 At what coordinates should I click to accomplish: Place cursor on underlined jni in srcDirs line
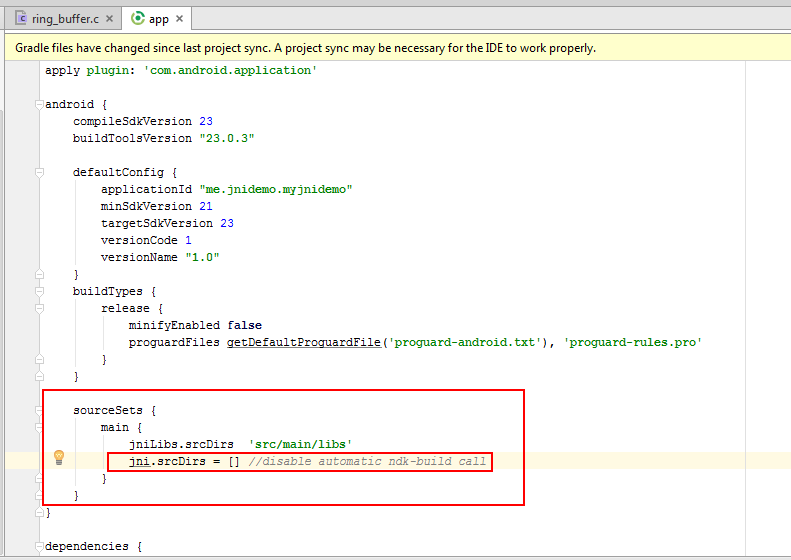139,461
